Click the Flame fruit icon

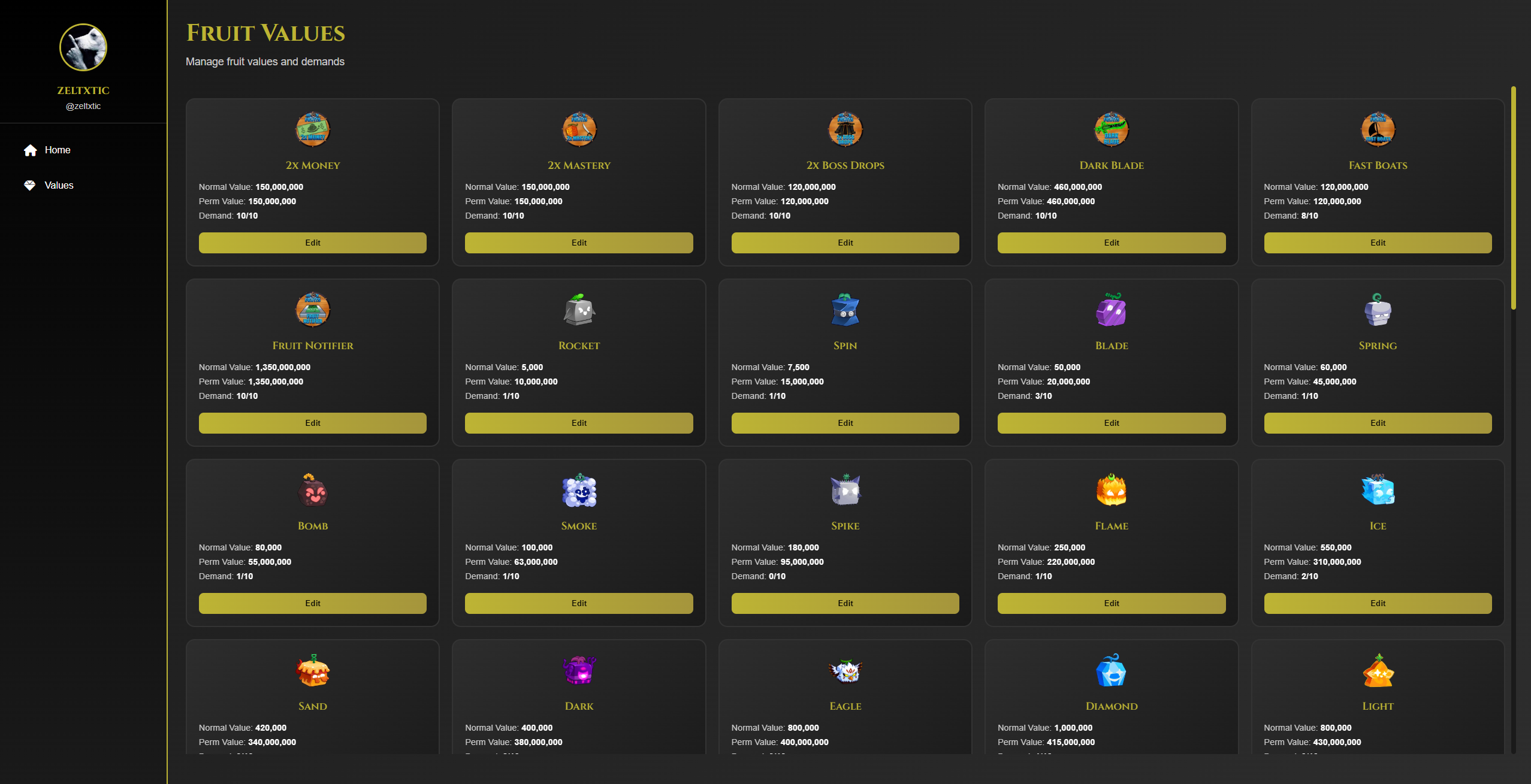coord(1111,490)
